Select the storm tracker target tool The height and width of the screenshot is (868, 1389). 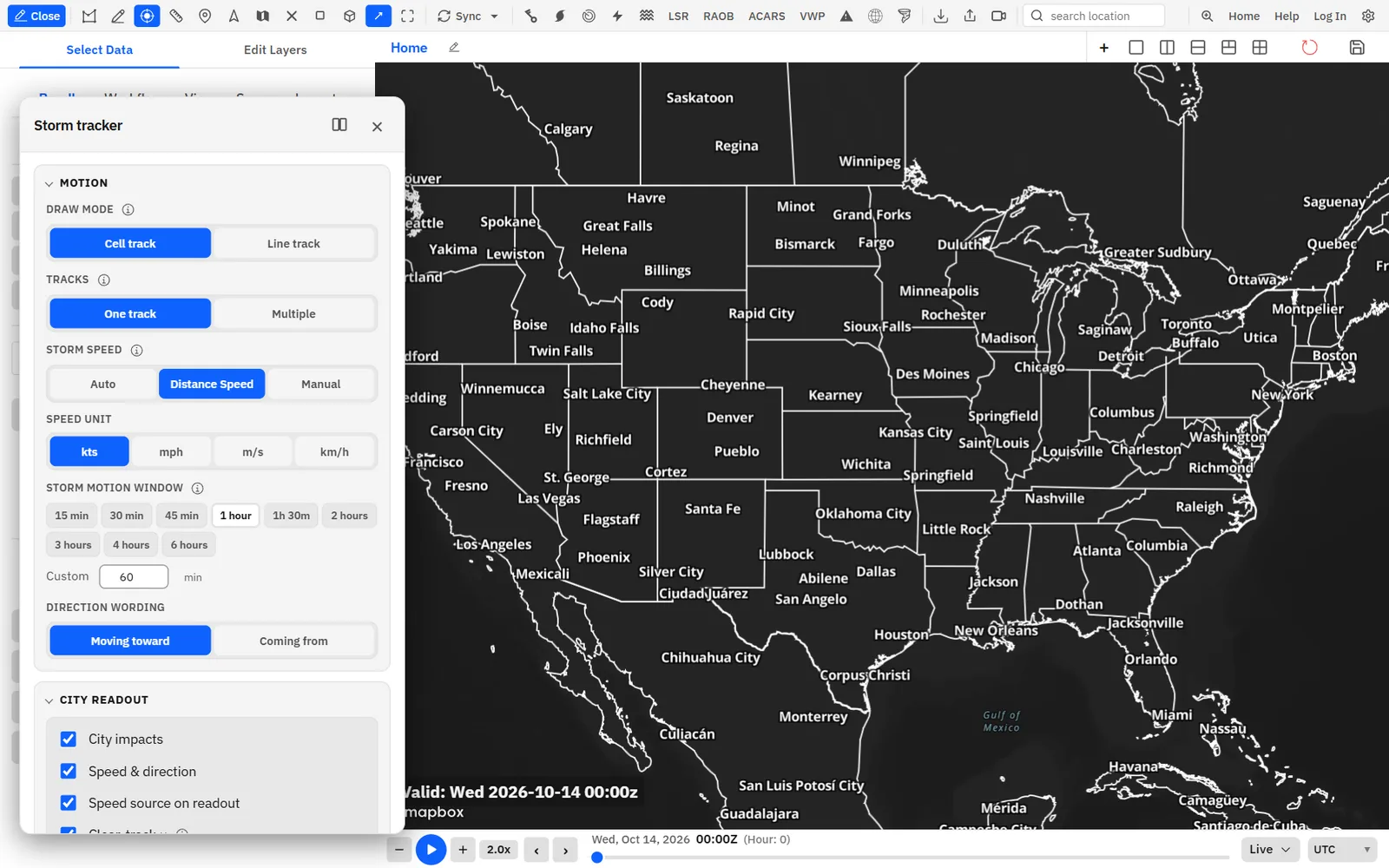click(147, 16)
